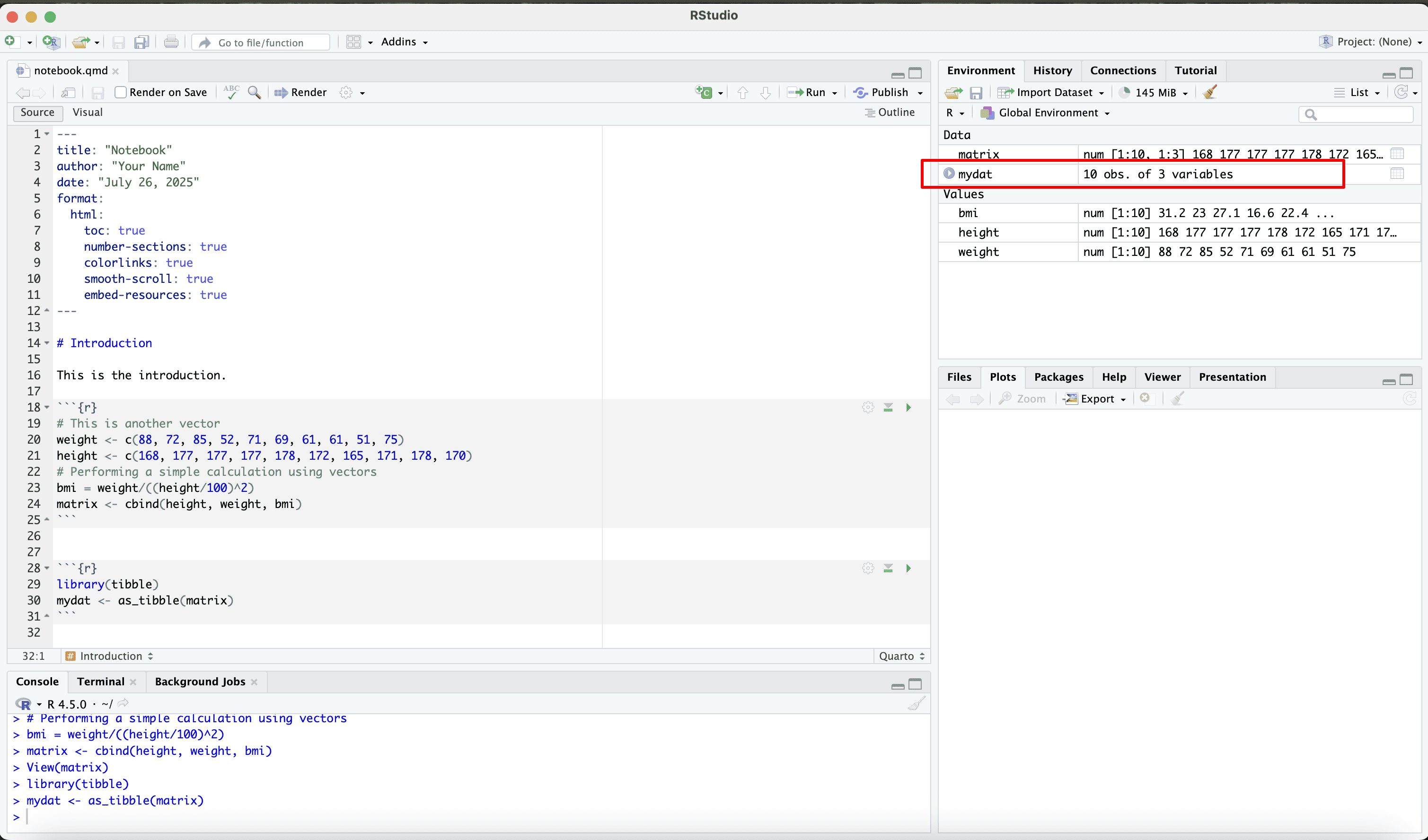Open the mydat table viewer grid icon

pos(1397,174)
